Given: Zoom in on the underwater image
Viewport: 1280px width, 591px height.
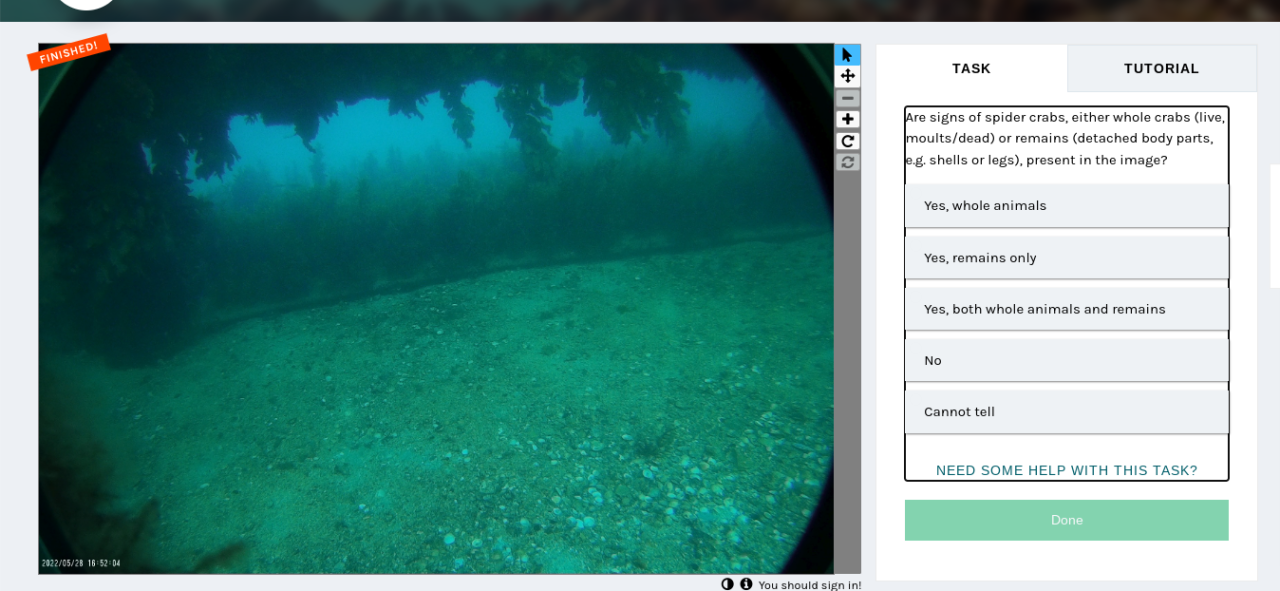Looking at the screenshot, I should pos(847,119).
